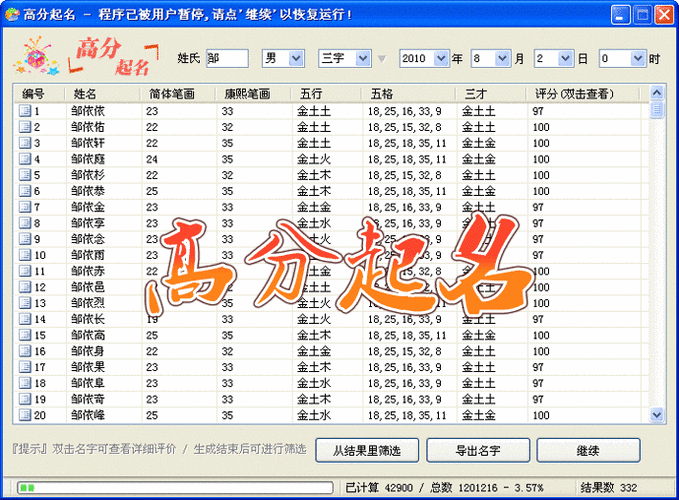The width and height of the screenshot is (679, 500).
Task: Click the row icon for entry 14
Action: click(x=25, y=319)
